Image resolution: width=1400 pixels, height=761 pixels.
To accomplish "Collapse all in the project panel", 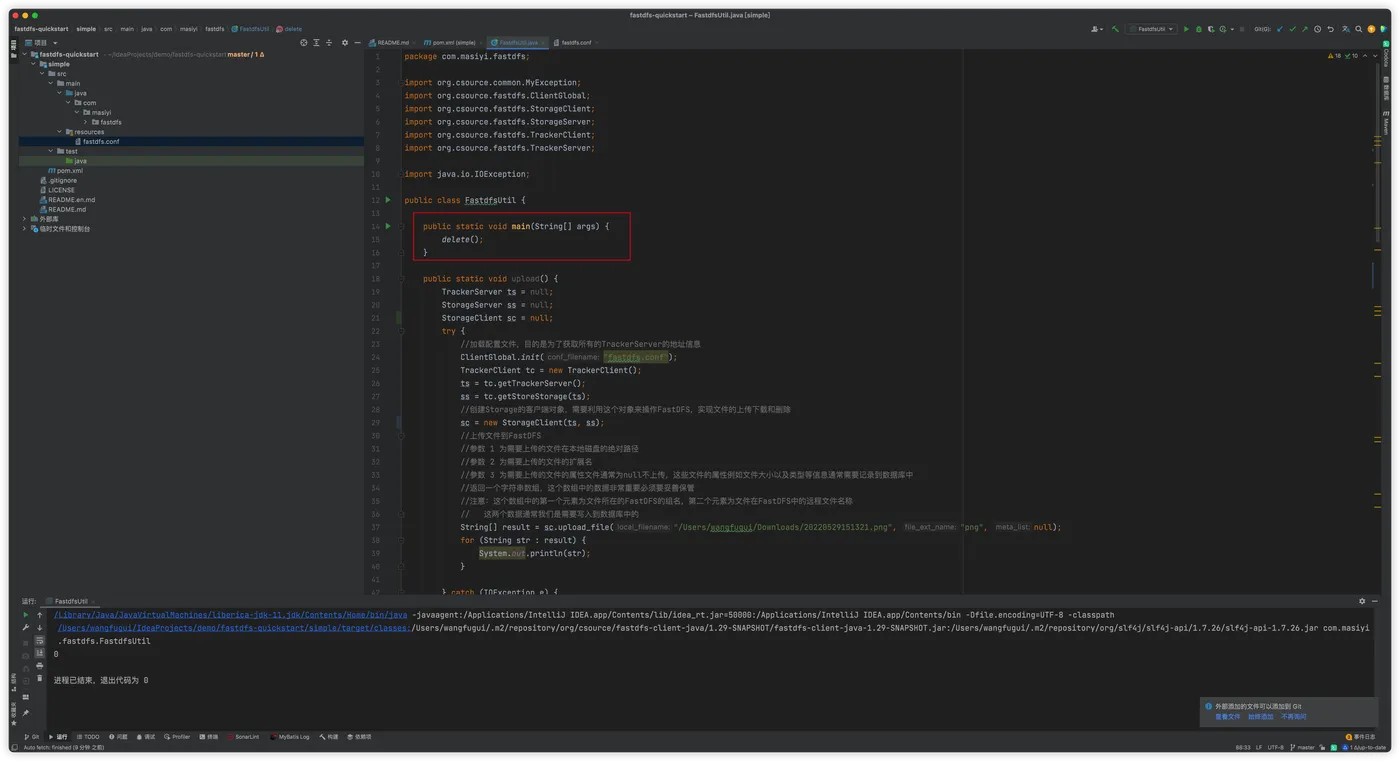I will 329,43.
